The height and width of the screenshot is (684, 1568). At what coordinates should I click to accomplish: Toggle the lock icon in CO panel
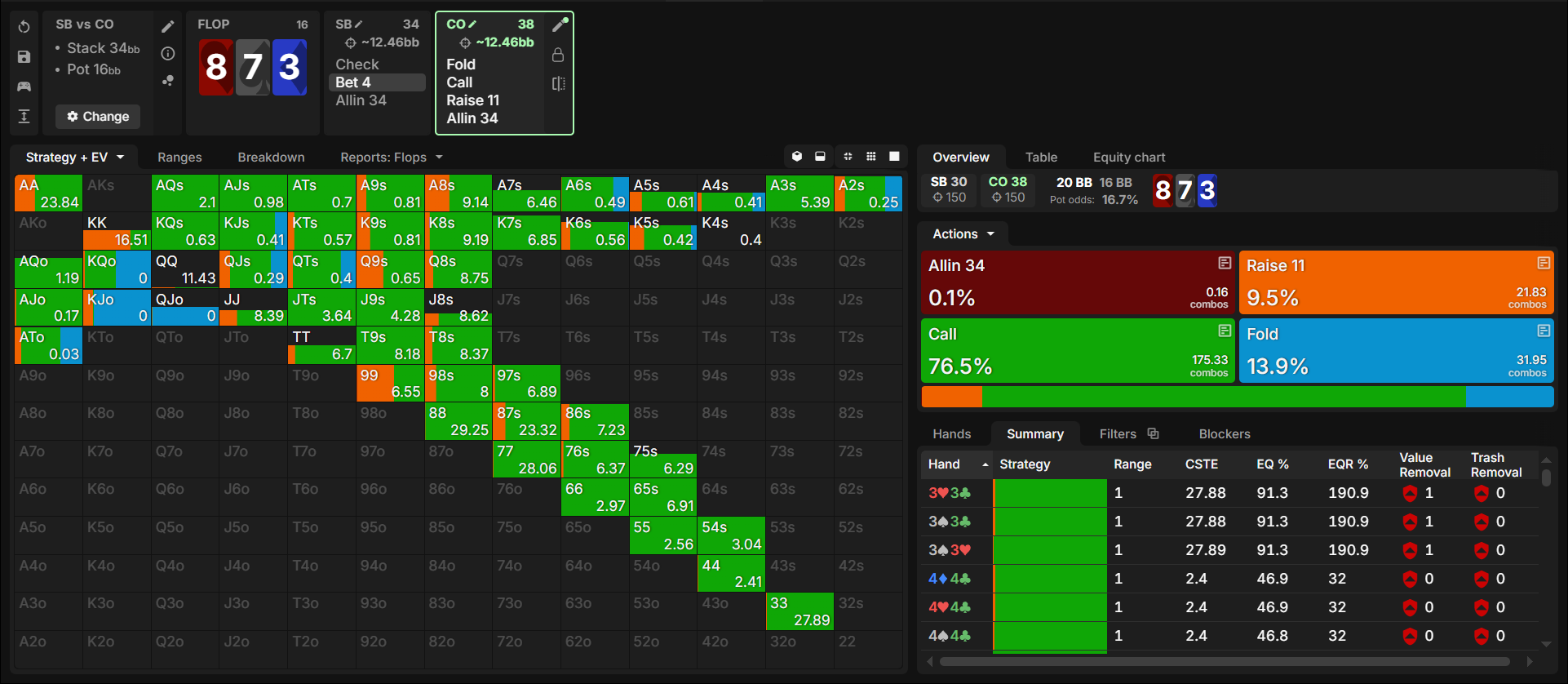(558, 55)
